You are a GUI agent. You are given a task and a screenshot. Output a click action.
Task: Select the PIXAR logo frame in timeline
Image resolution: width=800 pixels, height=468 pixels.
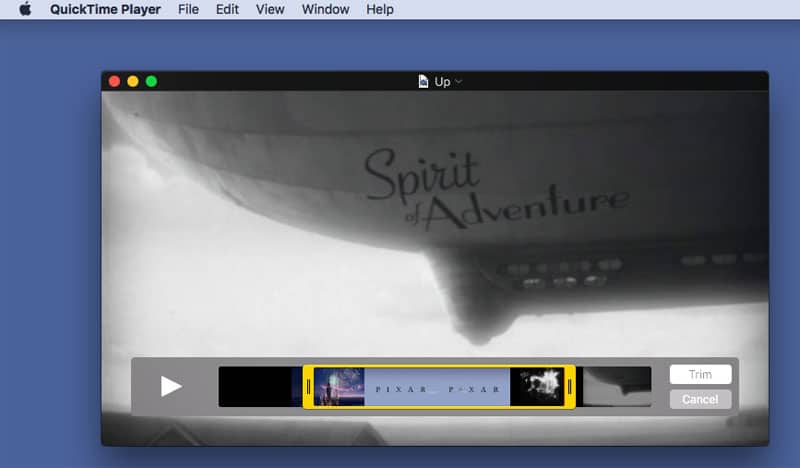coord(437,387)
